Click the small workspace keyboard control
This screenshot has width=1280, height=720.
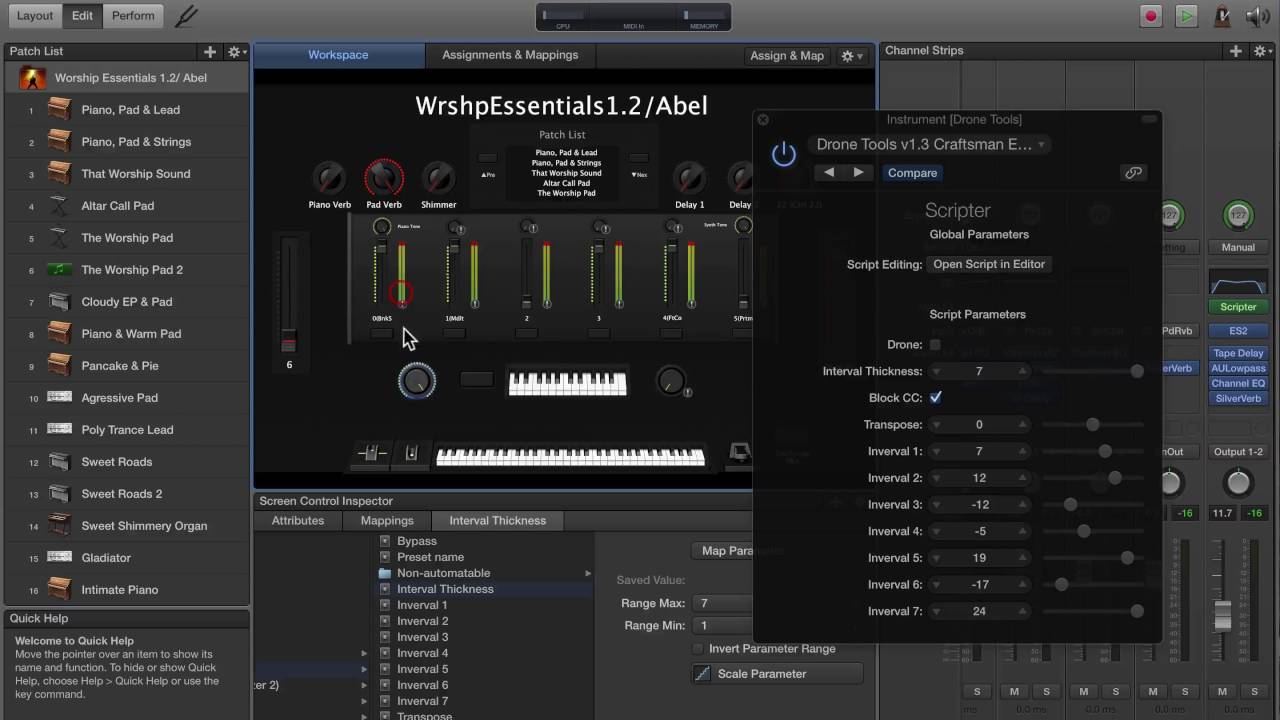pos(567,383)
